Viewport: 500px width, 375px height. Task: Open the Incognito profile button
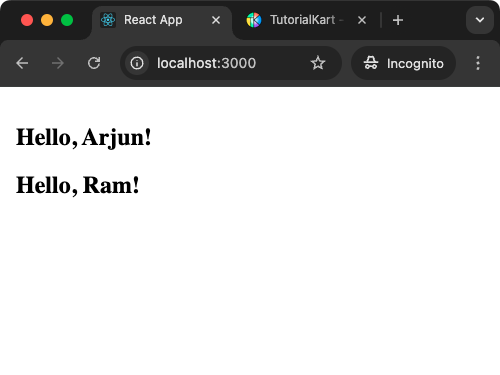click(x=403, y=63)
